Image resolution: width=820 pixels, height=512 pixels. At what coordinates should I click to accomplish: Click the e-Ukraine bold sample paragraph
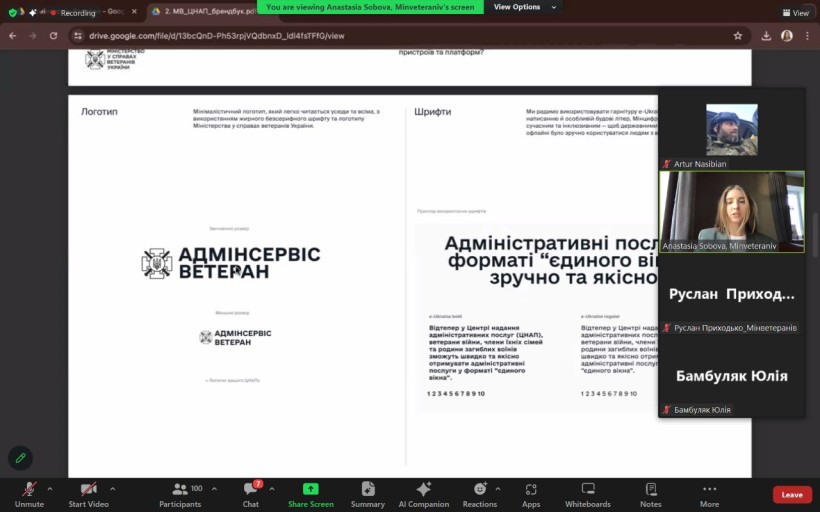coord(486,352)
